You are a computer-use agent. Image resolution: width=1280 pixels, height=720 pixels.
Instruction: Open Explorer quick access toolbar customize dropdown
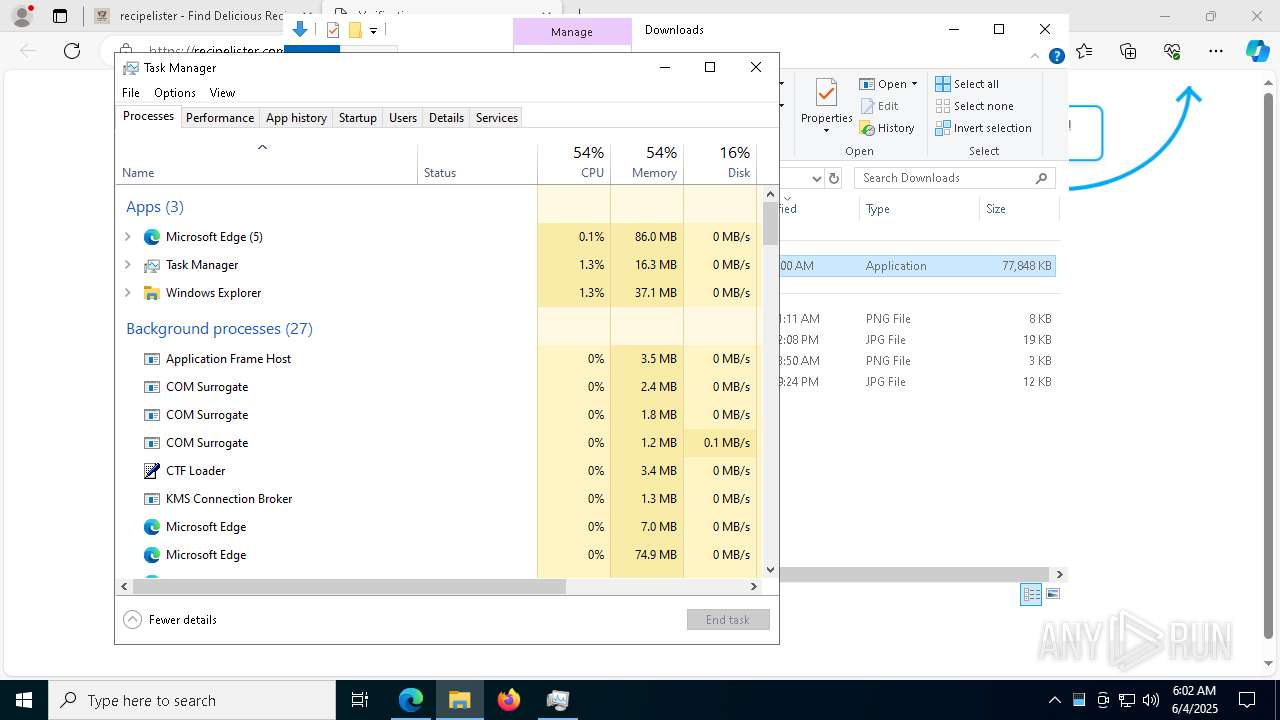373,31
